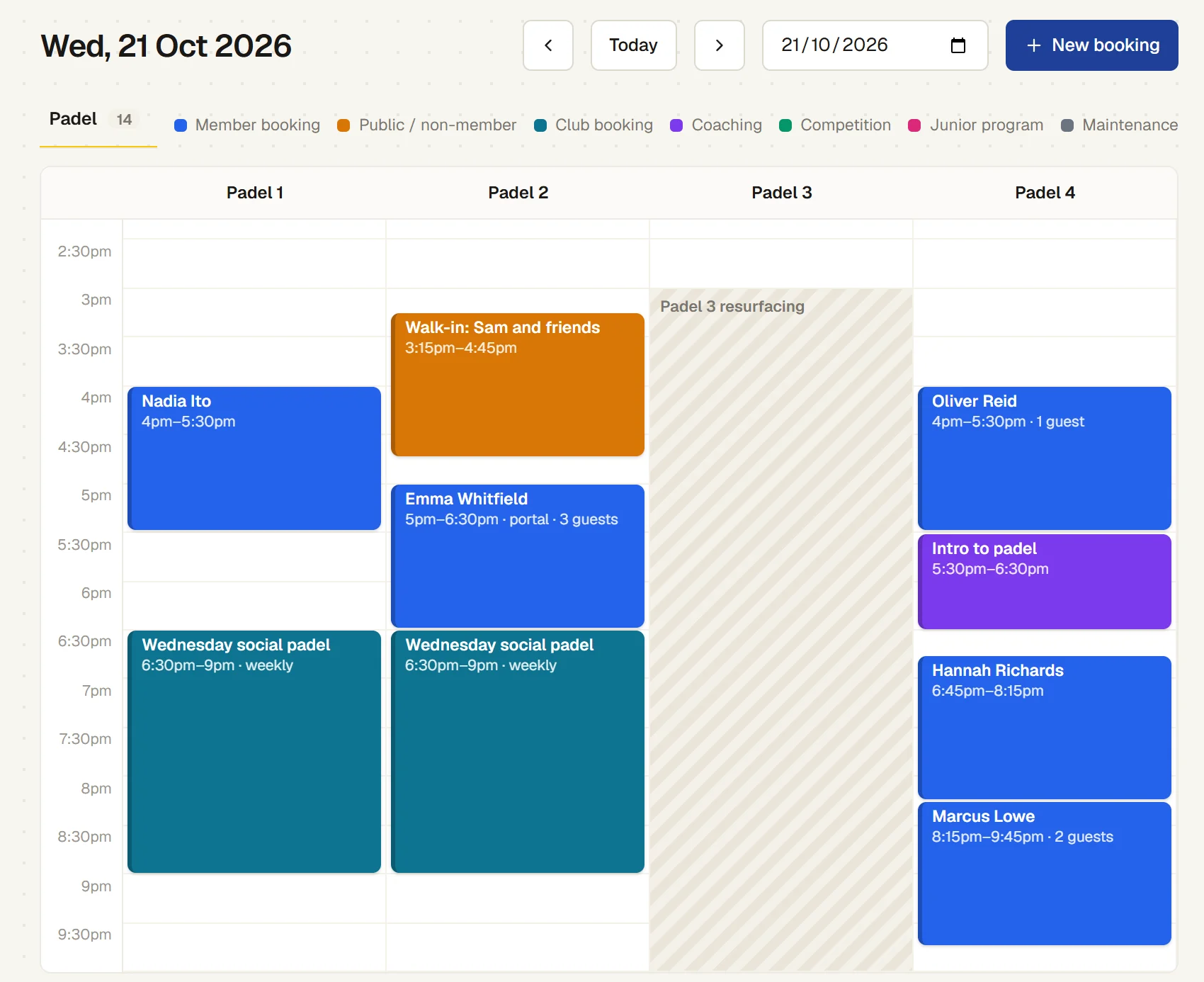This screenshot has width=1204, height=982.
Task: Click the Wed, 21 Oct 2026 heading
Action: click(166, 46)
